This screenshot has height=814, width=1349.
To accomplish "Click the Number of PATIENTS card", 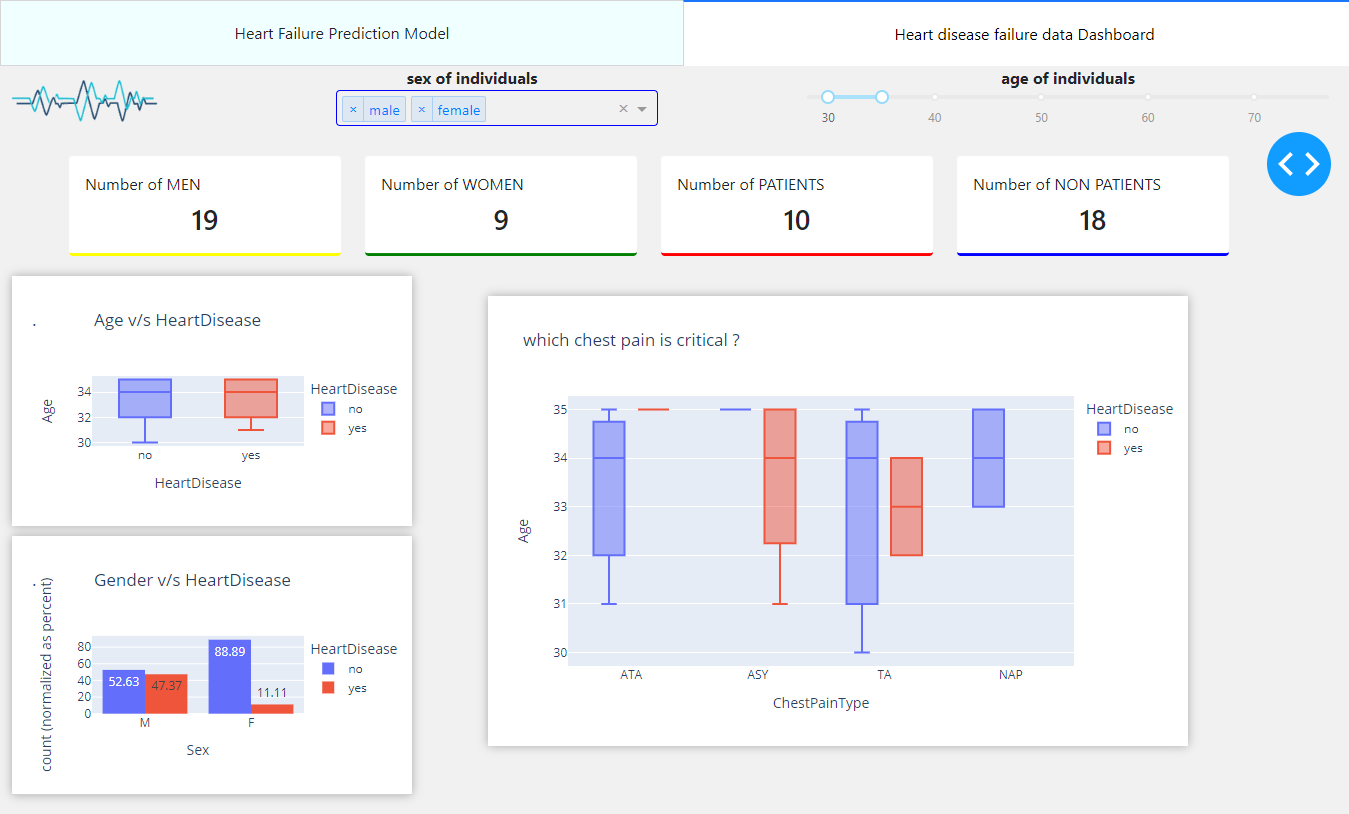I will pos(796,205).
